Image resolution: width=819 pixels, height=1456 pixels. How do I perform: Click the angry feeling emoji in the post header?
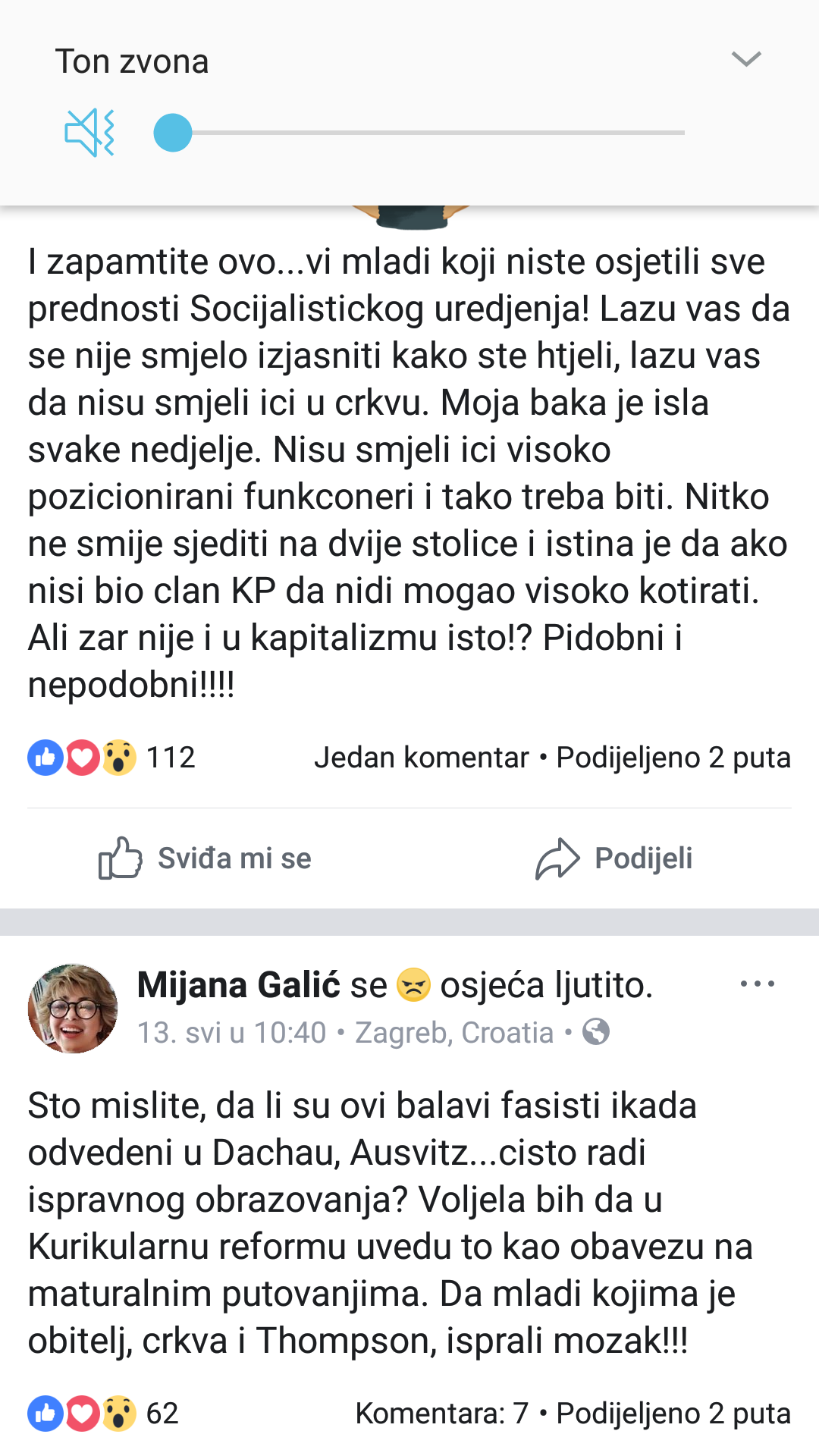(x=414, y=985)
